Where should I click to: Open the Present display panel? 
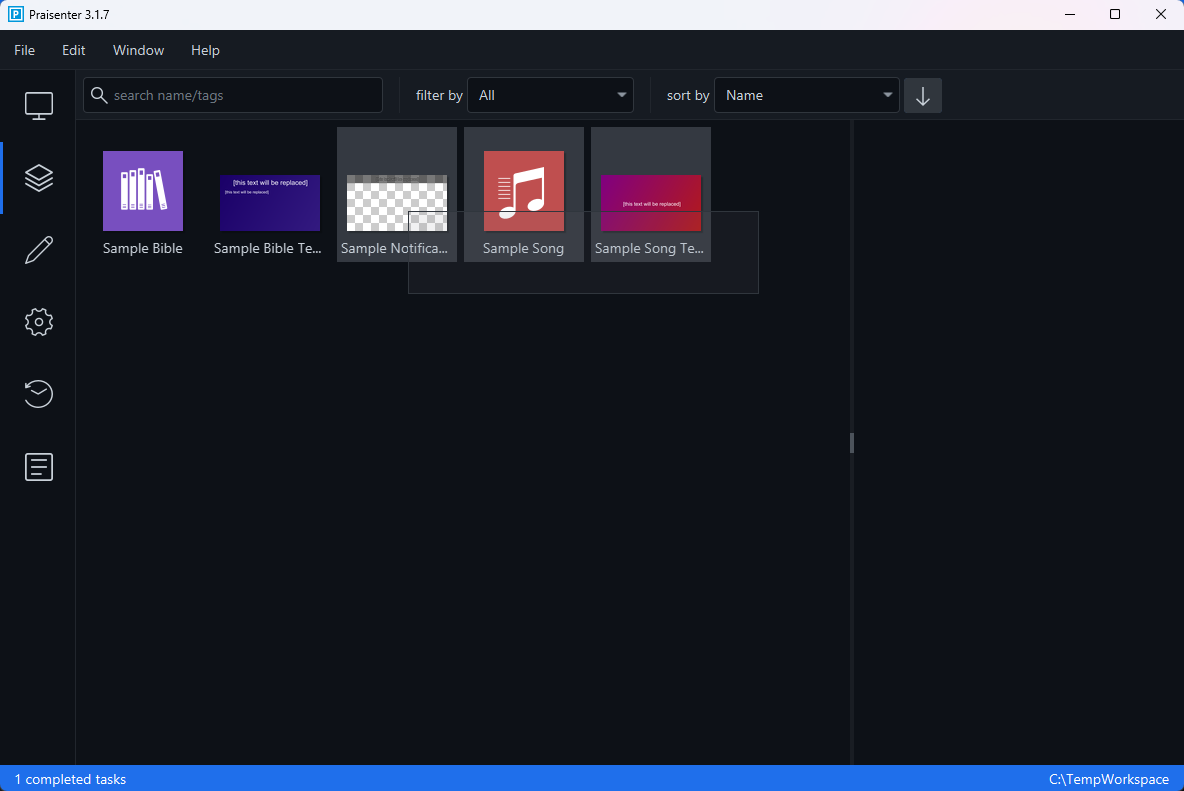[x=38, y=105]
